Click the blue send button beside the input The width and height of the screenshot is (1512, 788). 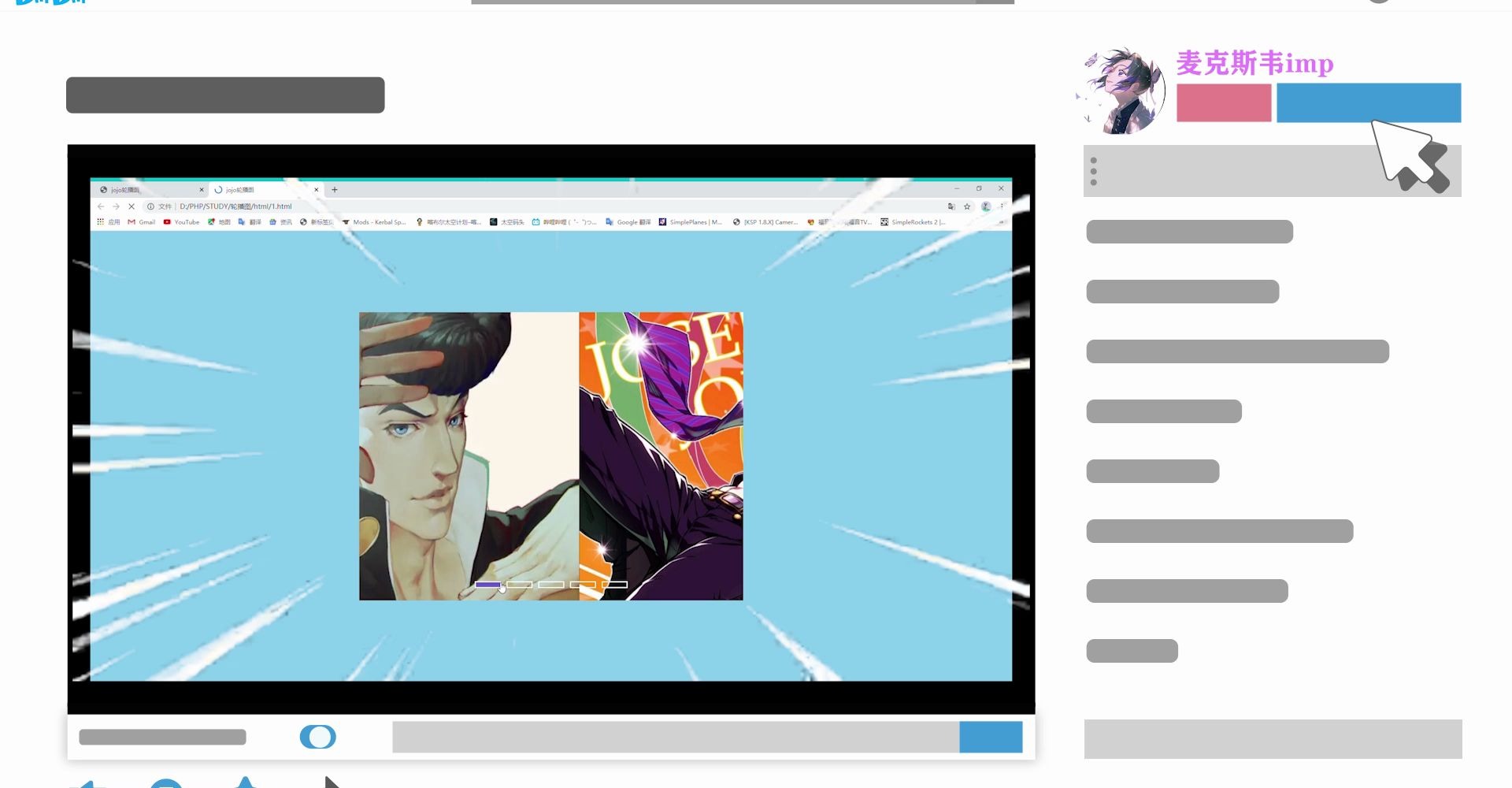991,737
